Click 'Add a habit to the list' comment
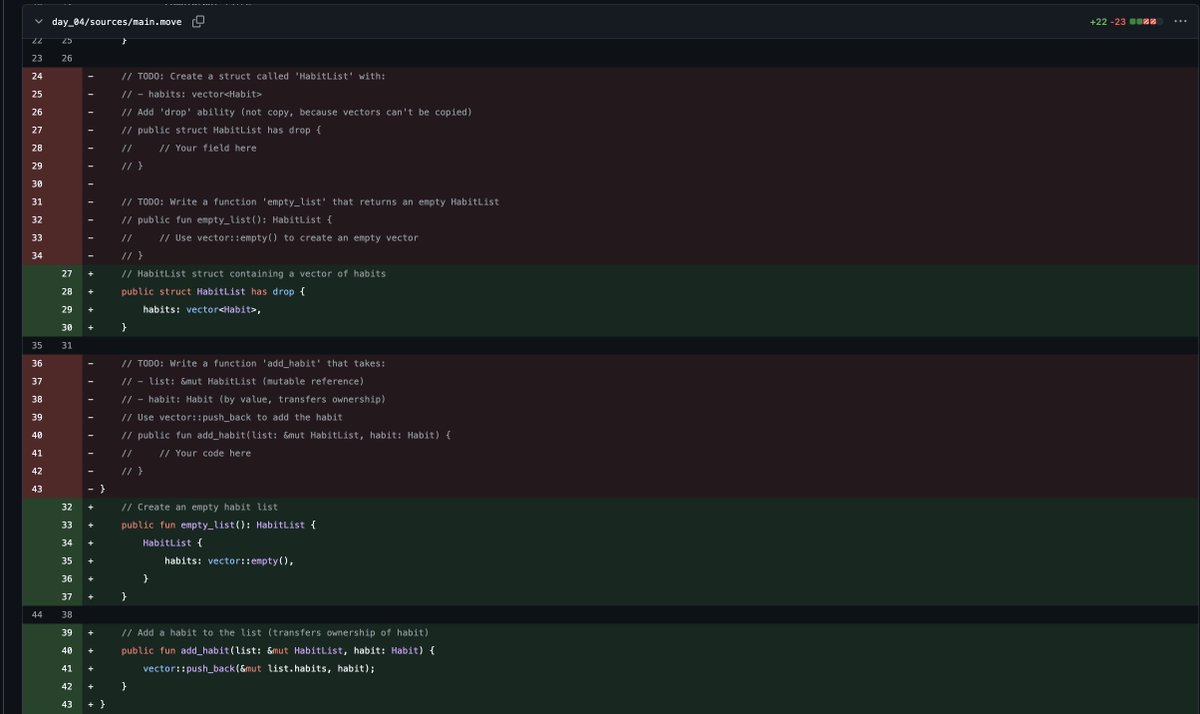This screenshot has width=1200, height=714. tap(275, 634)
